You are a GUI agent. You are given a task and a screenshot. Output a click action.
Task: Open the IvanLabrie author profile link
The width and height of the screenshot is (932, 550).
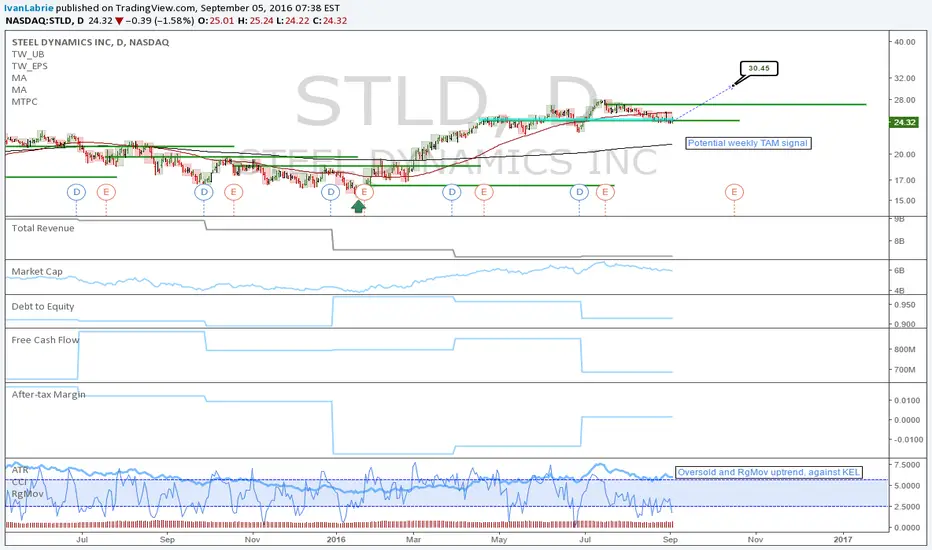[x=29, y=8]
